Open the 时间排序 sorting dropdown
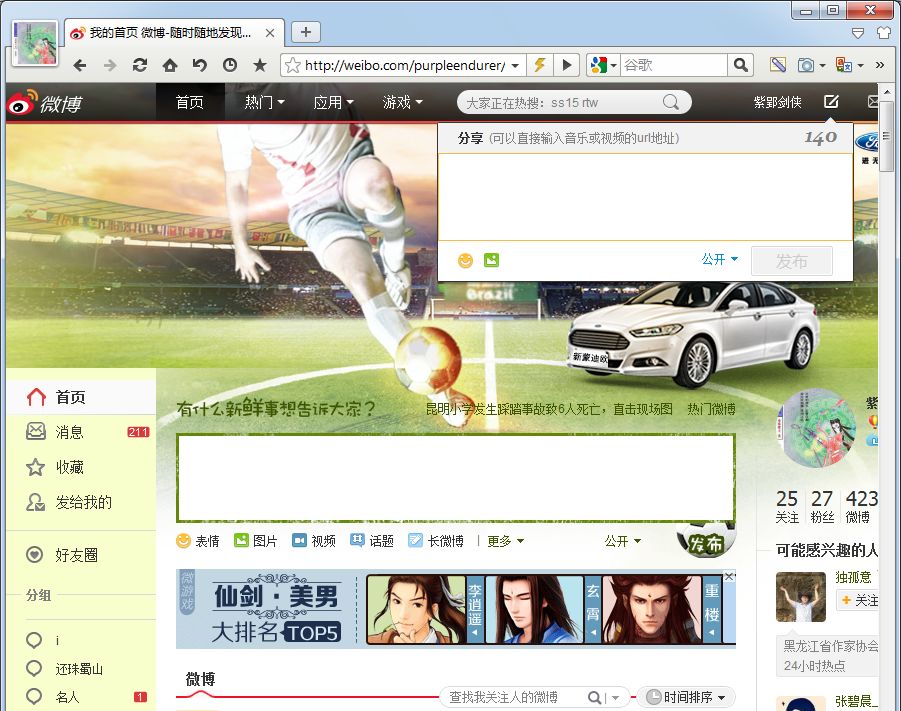The width and height of the screenshot is (901, 711). (686, 697)
